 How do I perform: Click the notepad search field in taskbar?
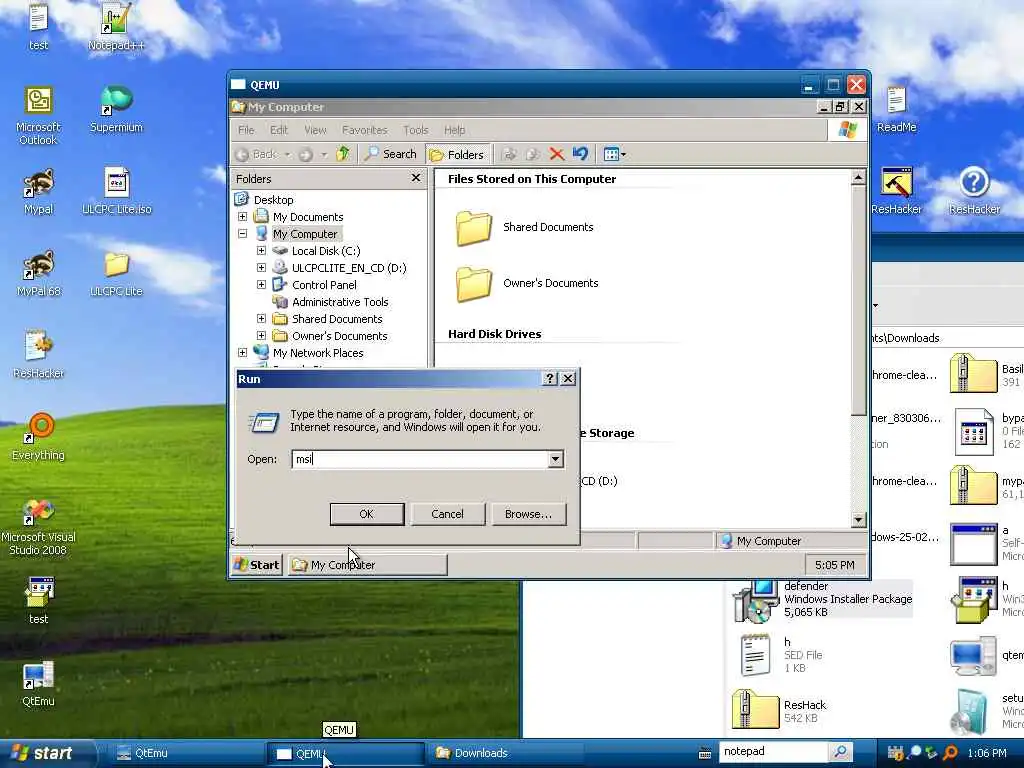tap(774, 752)
